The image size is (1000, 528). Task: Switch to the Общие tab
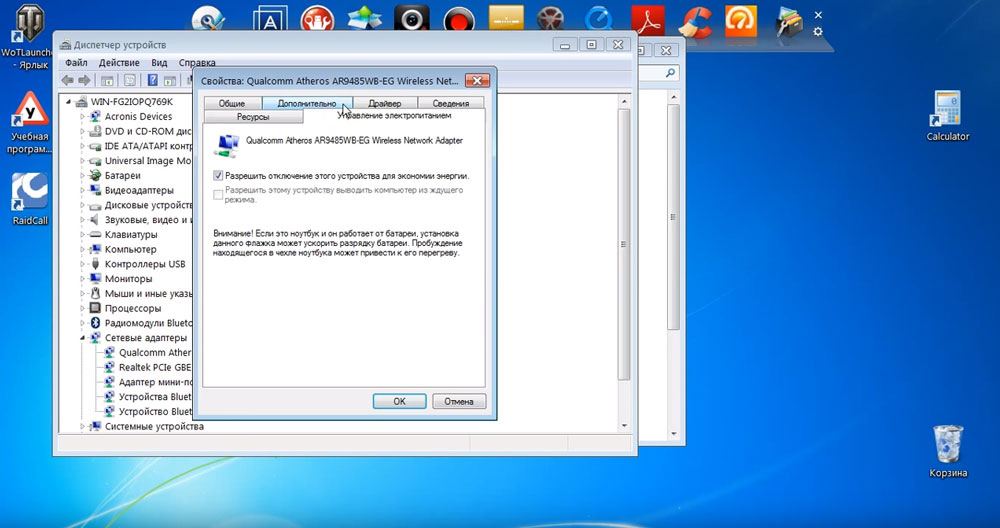point(232,103)
